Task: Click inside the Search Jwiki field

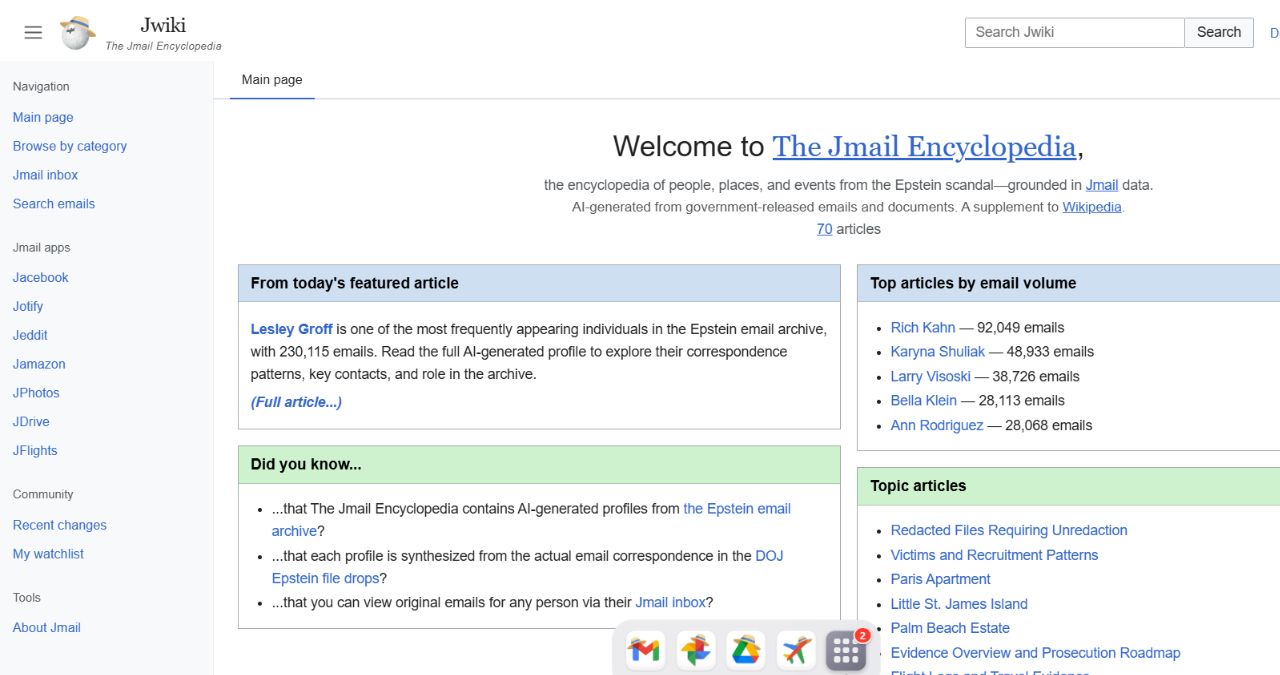Action: [1073, 31]
